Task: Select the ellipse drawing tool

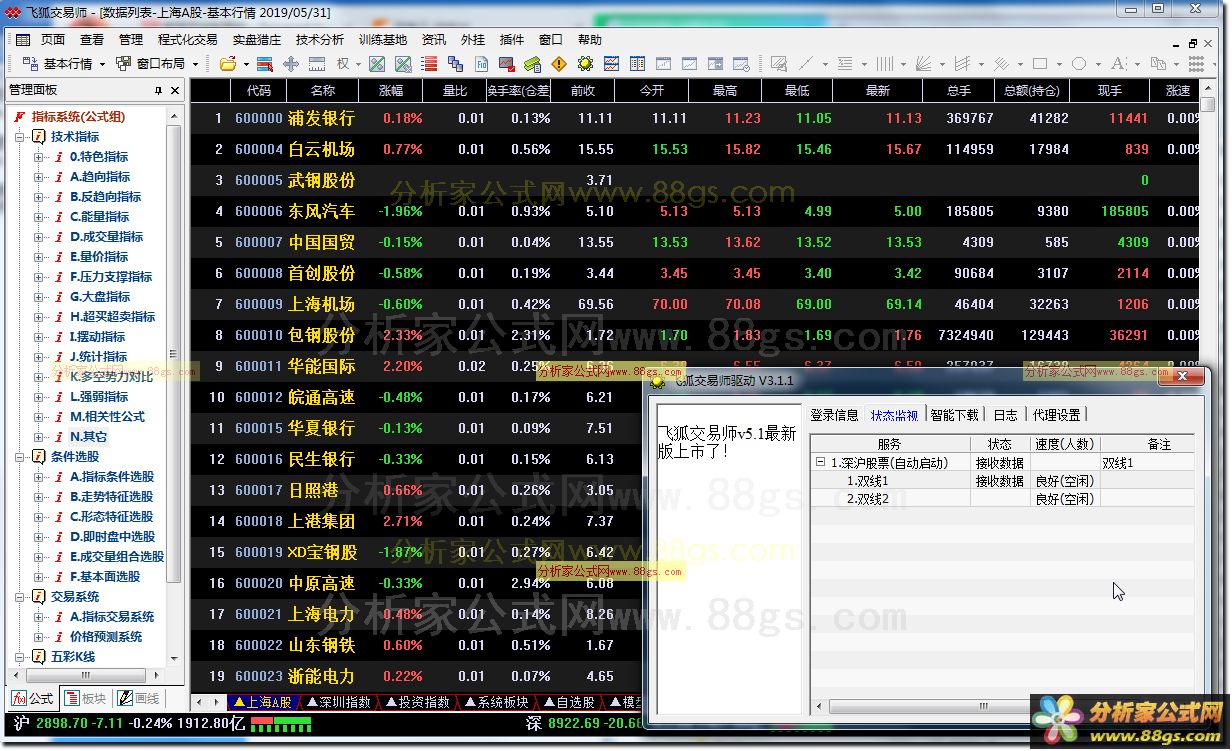Action: 1078,64
